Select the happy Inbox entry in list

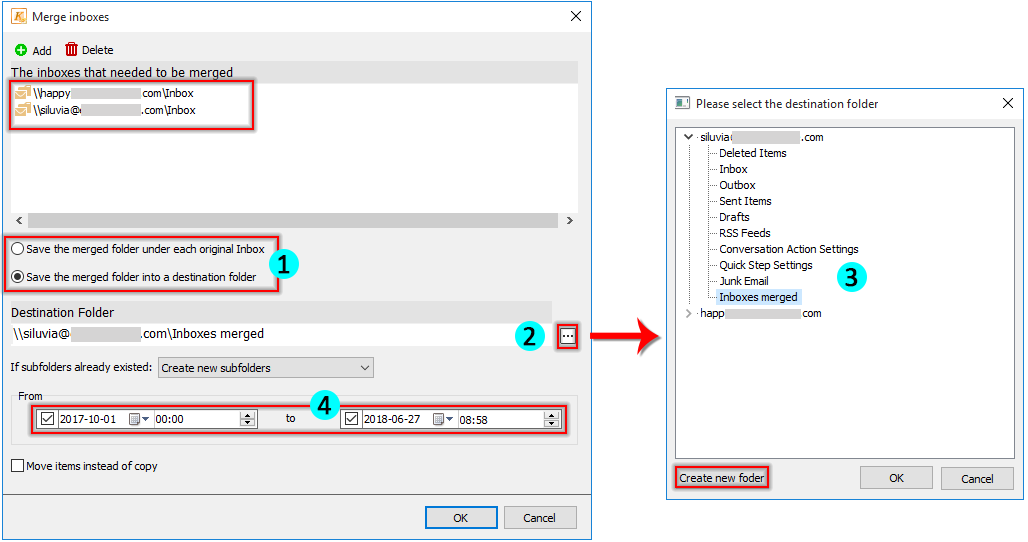pyautogui.click(x=113, y=93)
